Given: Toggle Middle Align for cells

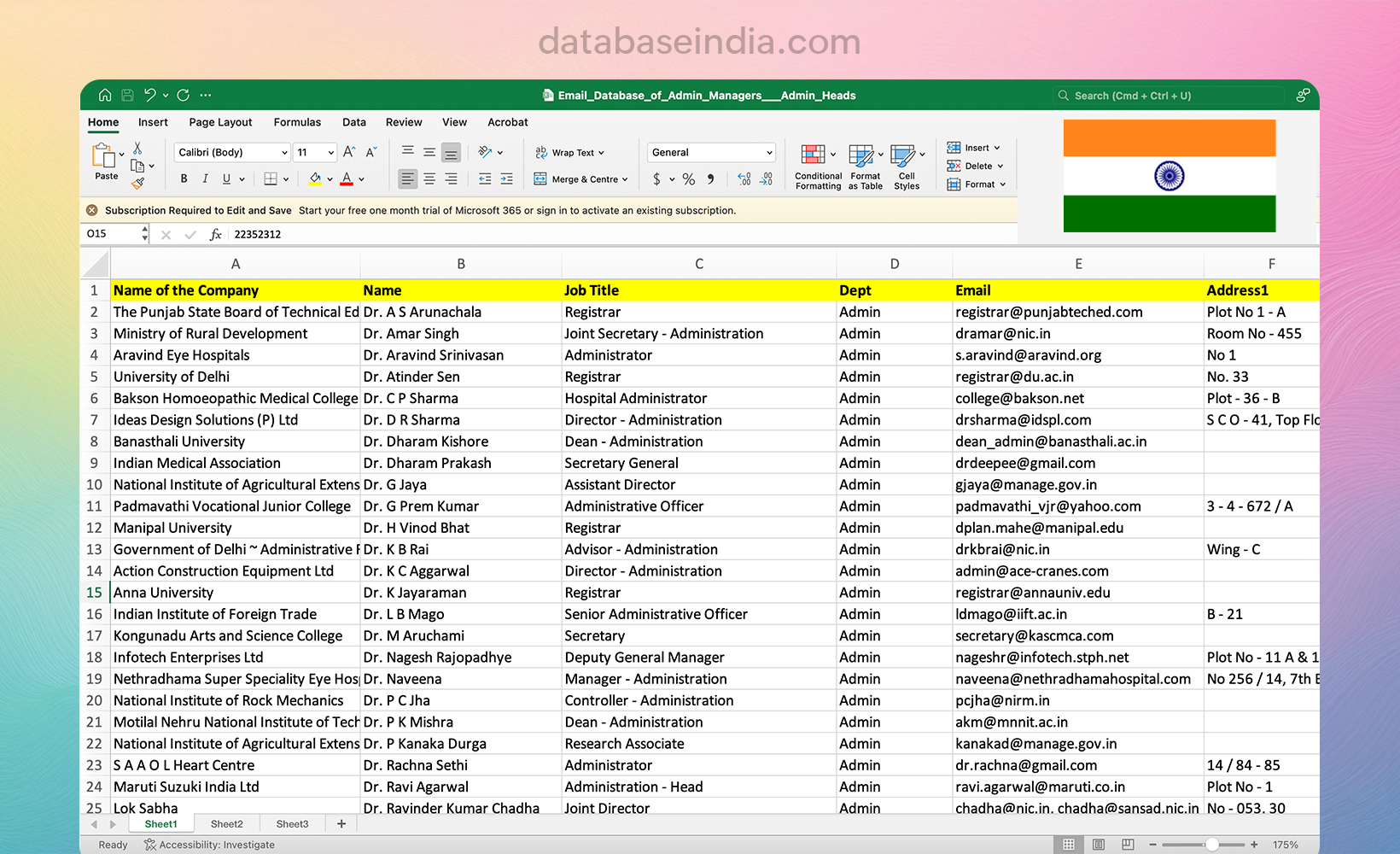Looking at the screenshot, I should (x=429, y=152).
